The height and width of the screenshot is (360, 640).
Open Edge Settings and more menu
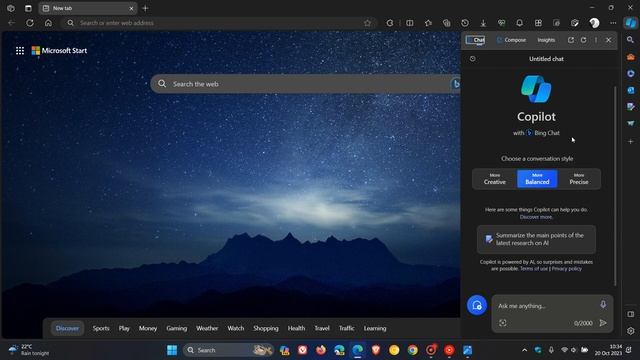(x=613, y=23)
